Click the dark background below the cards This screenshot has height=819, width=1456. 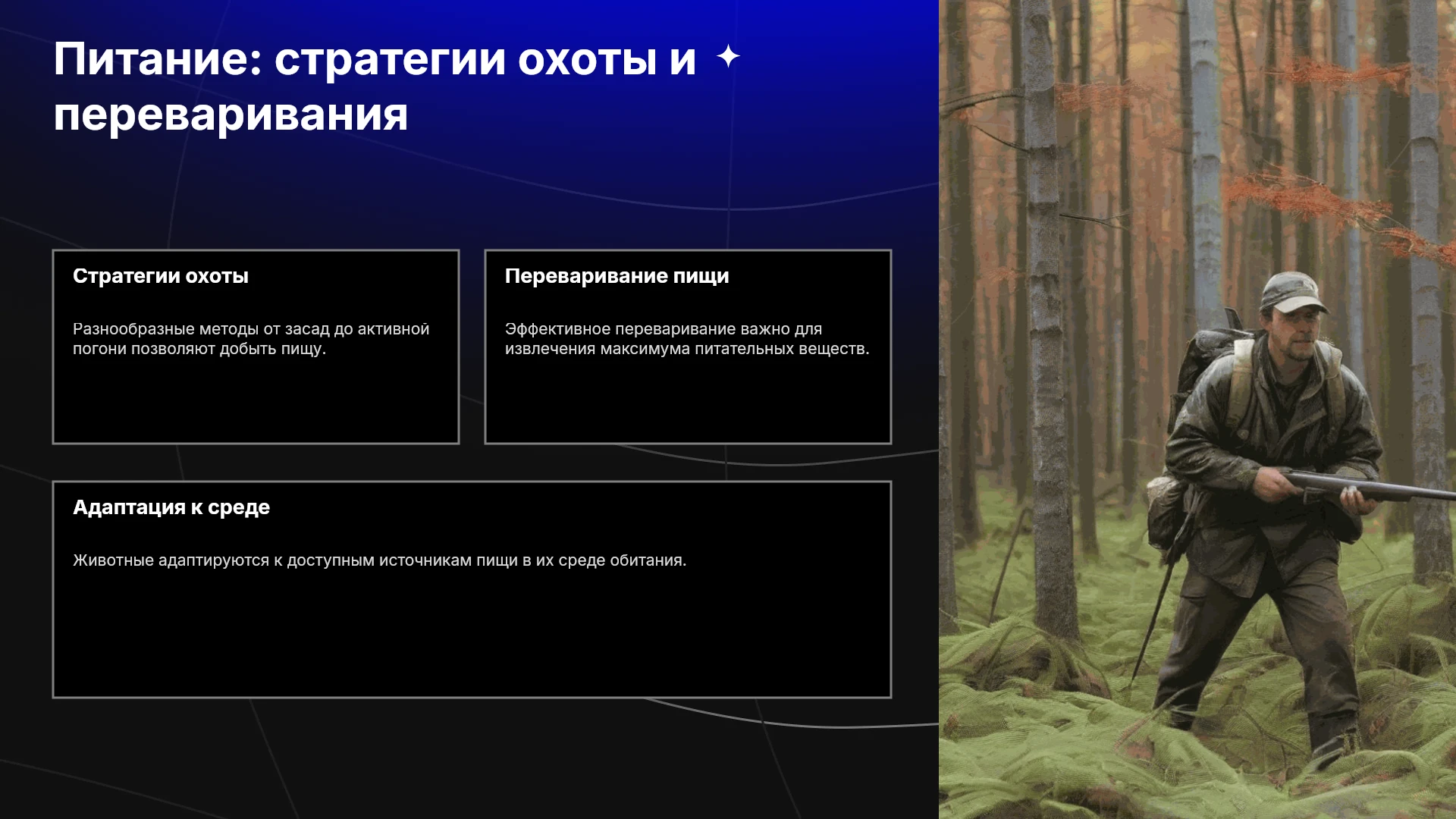pos(470,758)
